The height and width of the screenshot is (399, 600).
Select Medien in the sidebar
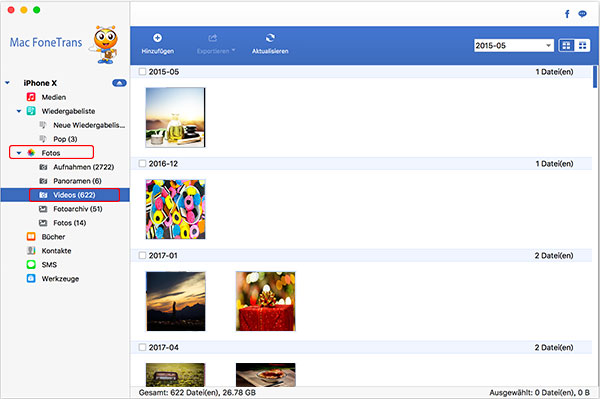coord(54,97)
